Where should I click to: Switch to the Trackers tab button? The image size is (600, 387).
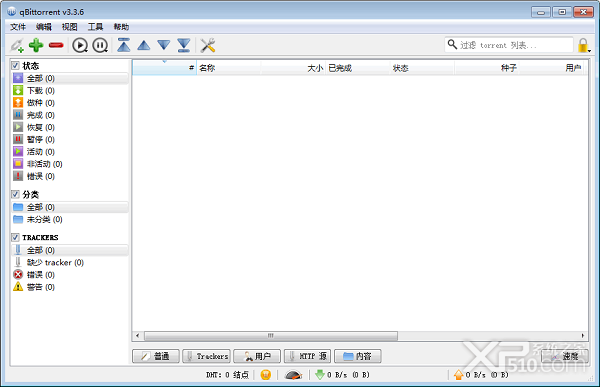(207, 356)
